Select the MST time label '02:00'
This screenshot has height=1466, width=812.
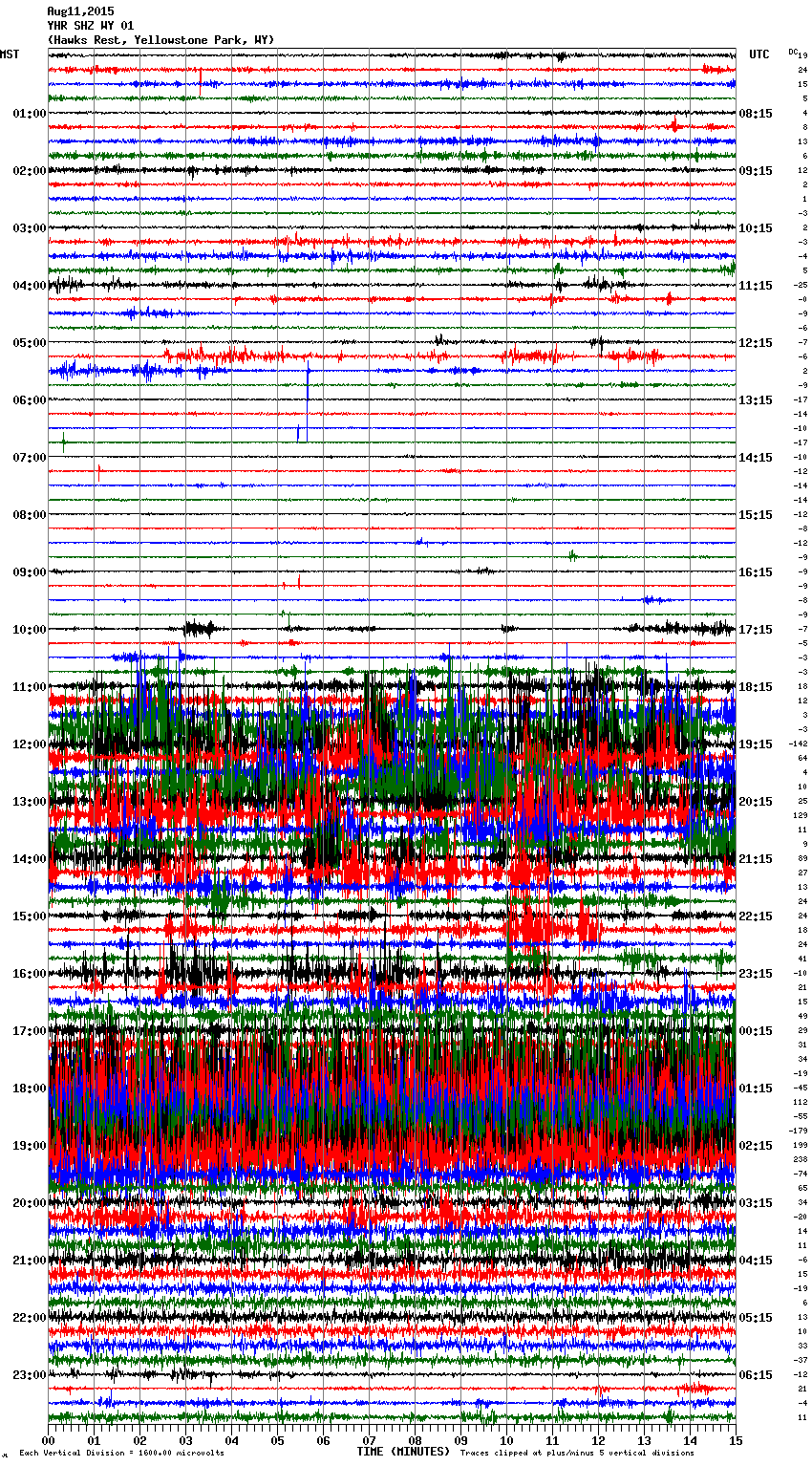[x=30, y=171]
